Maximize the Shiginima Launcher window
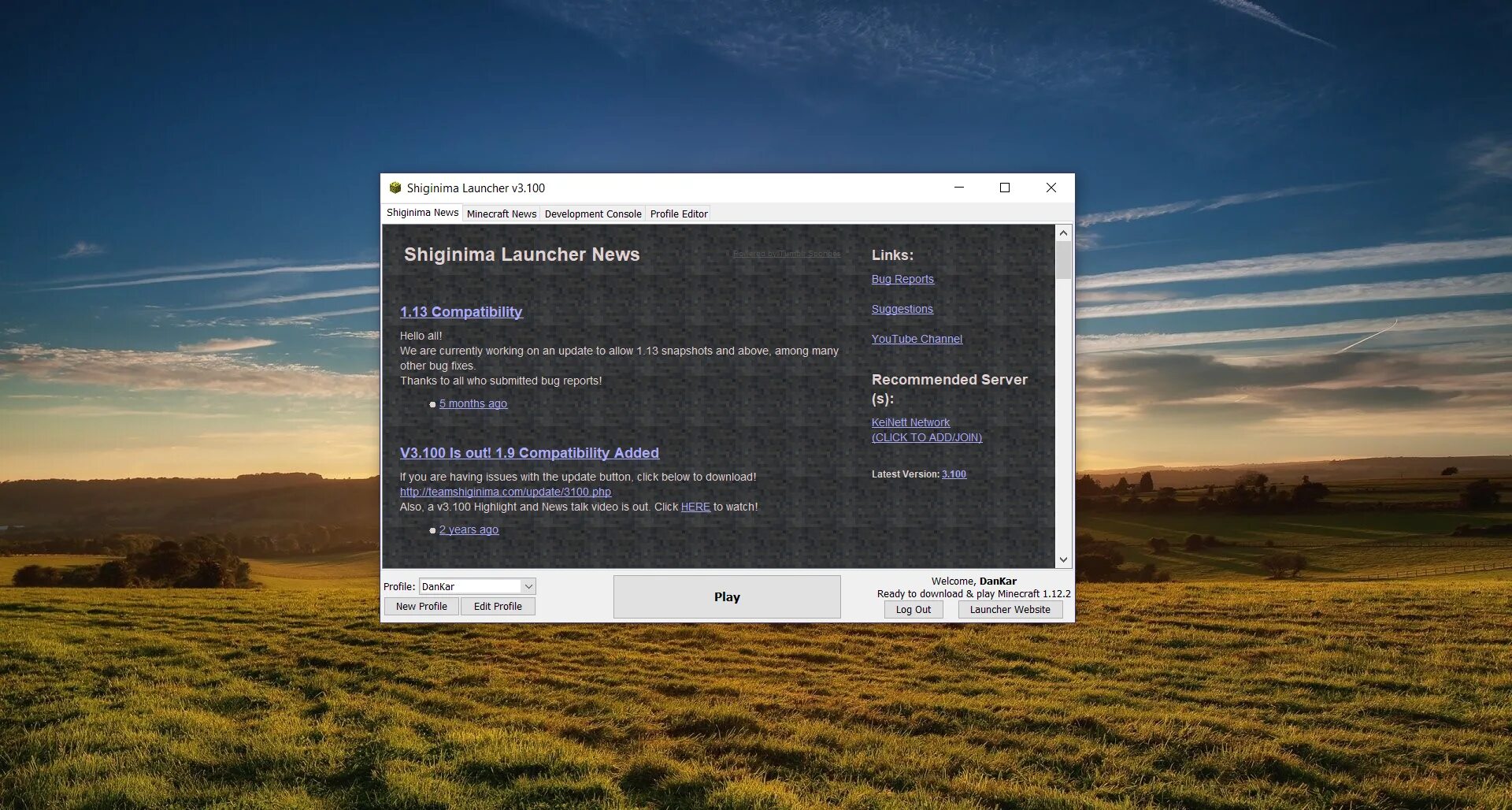This screenshot has height=810, width=1512. point(1005,188)
